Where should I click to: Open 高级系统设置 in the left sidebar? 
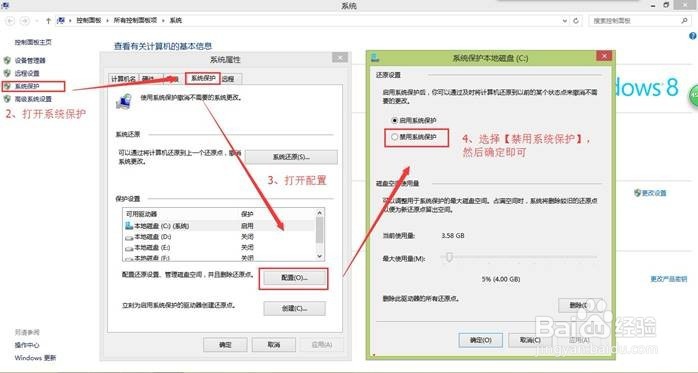coord(33,99)
